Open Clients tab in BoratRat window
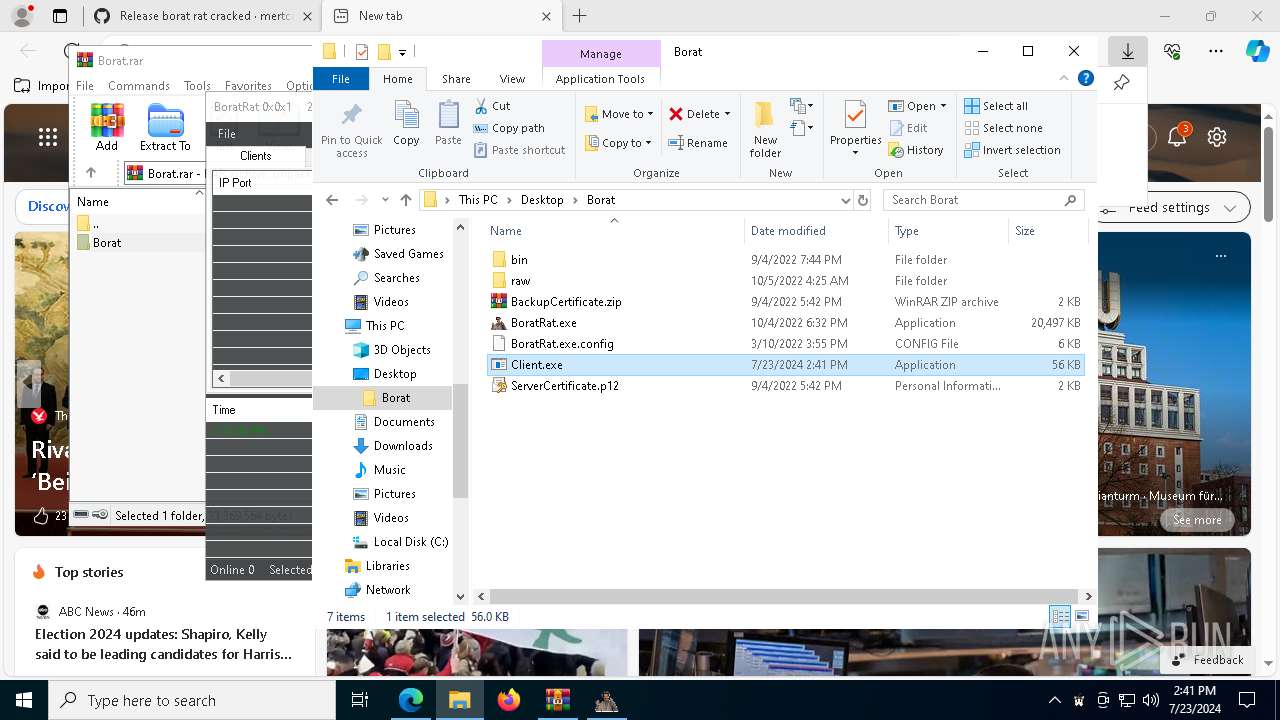Image resolution: width=1280 pixels, height=720 pixels. (x=256, y=156)
